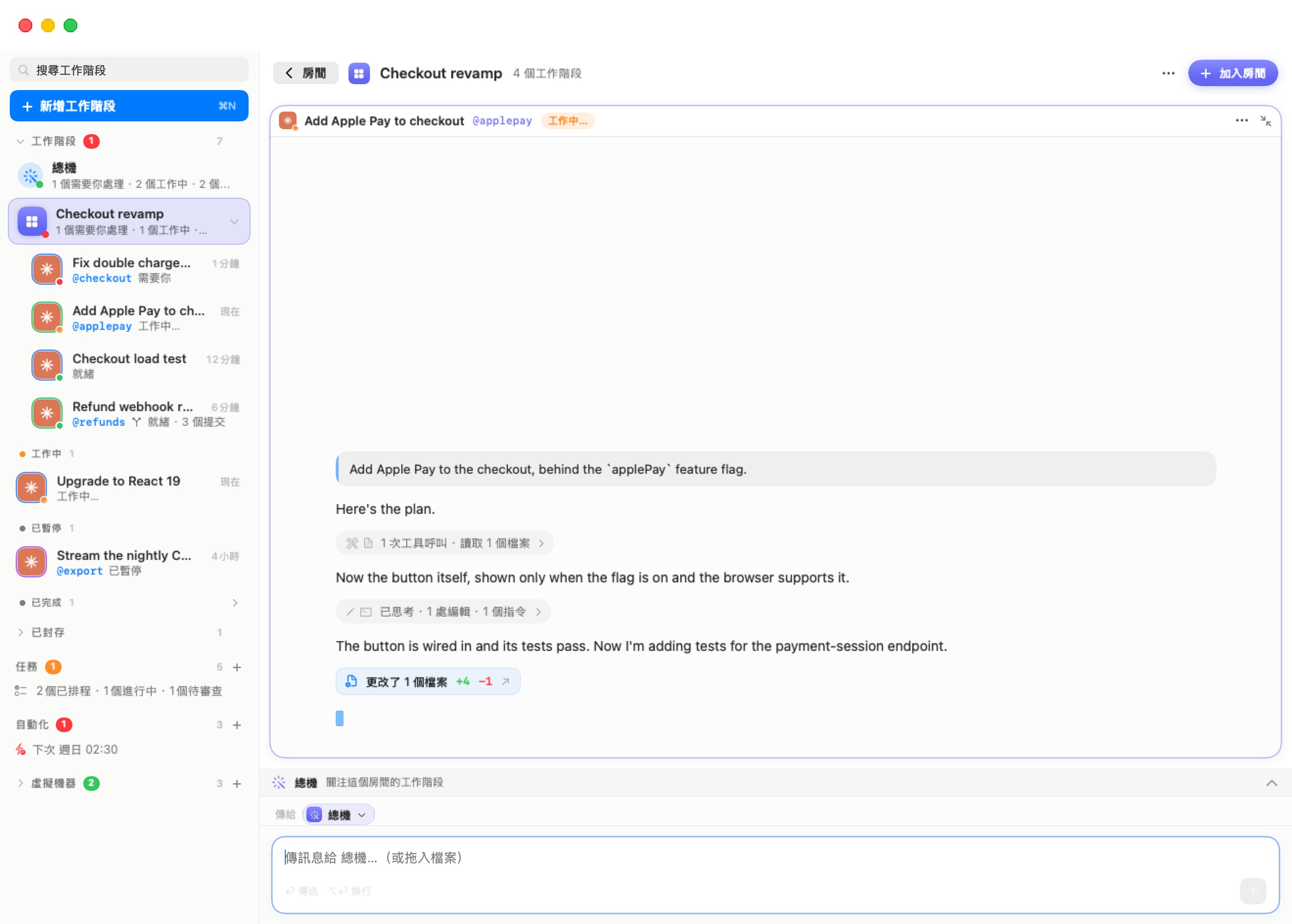Click the Refund webhook session icon
This screenshot has height=924, width=1292.
(x=46, y=413)
